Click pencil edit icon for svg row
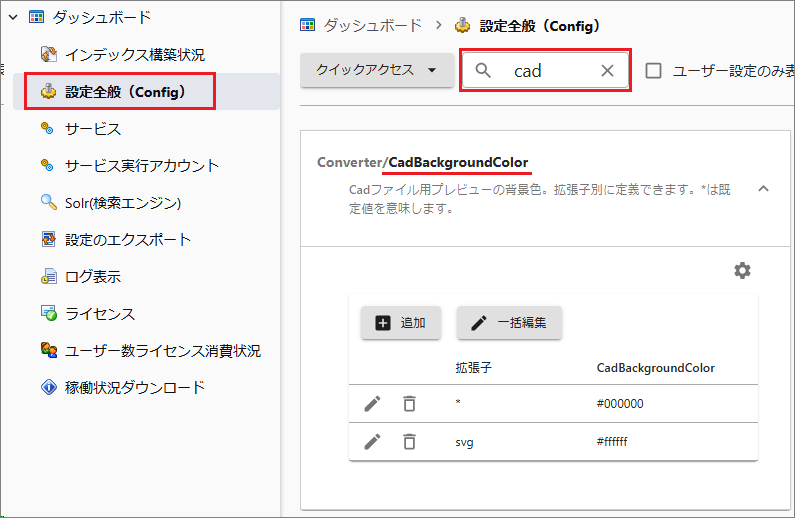 (372, 441)
